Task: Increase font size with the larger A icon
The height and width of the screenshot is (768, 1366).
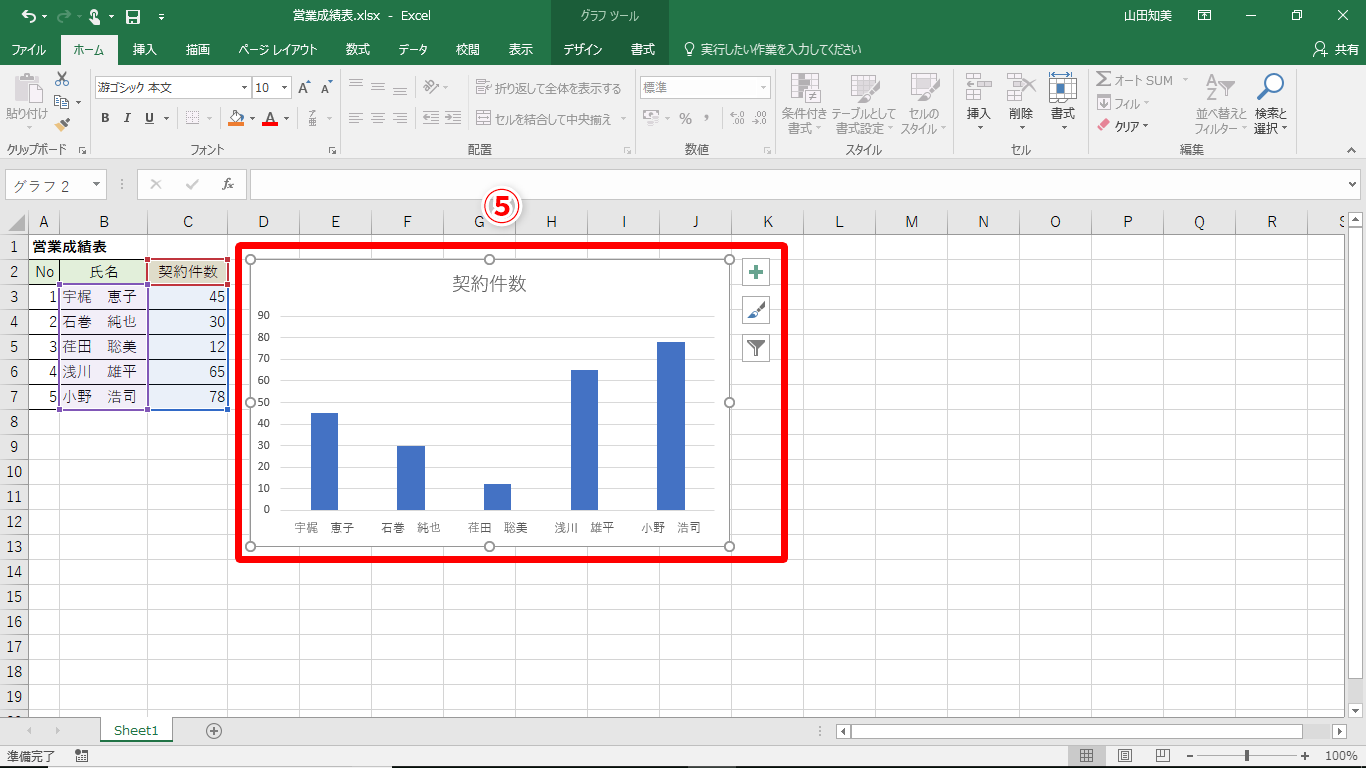Action: point(304,88)
